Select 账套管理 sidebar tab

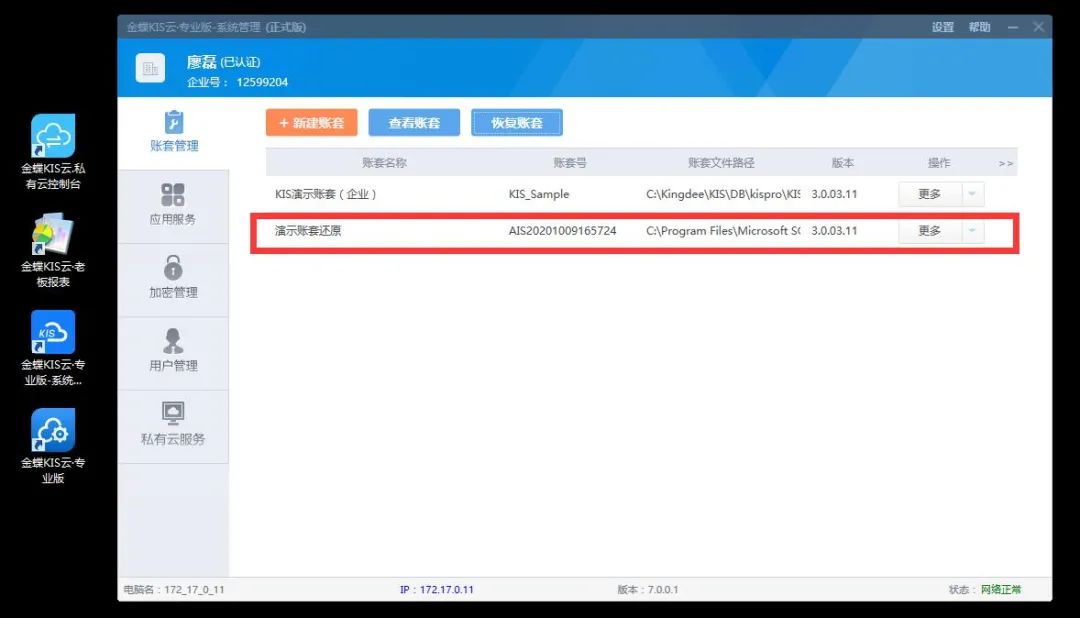coord(174,132)
